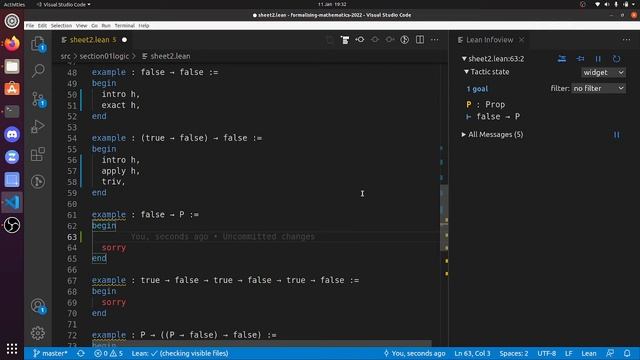
Task: Copy goal state to comment icon
Action: 562,59
